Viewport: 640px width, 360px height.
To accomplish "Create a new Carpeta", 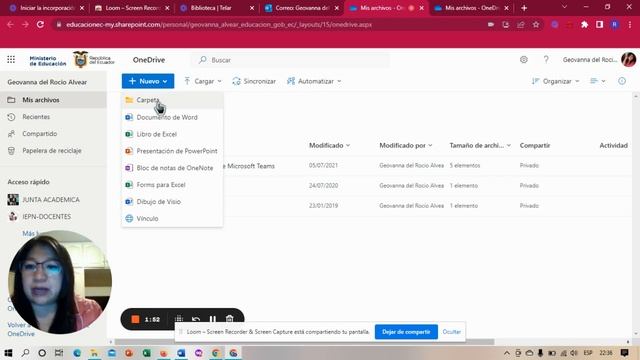I will (172, 100).
